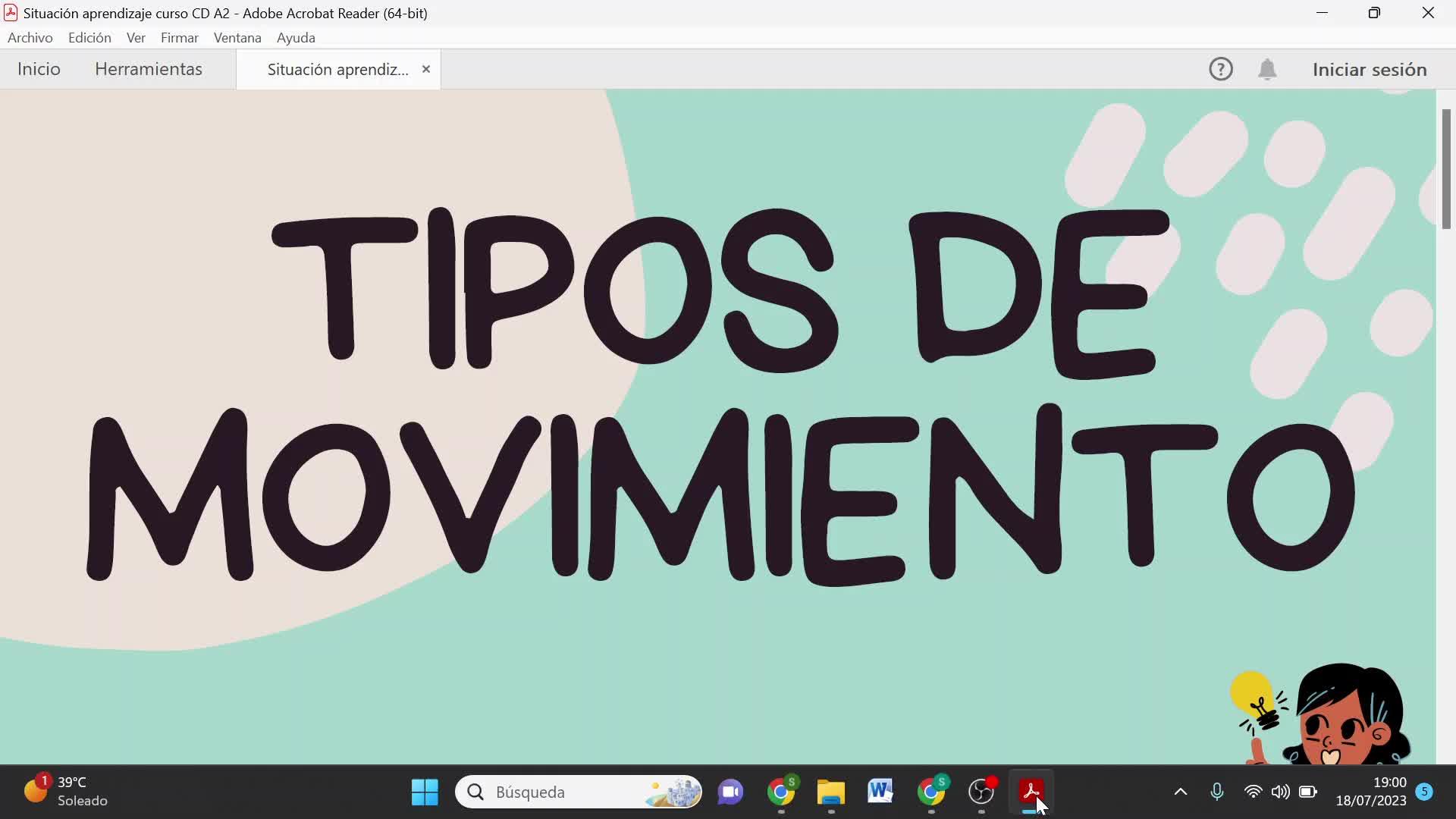Open the Ventana menu

click(x=237, y=37)
